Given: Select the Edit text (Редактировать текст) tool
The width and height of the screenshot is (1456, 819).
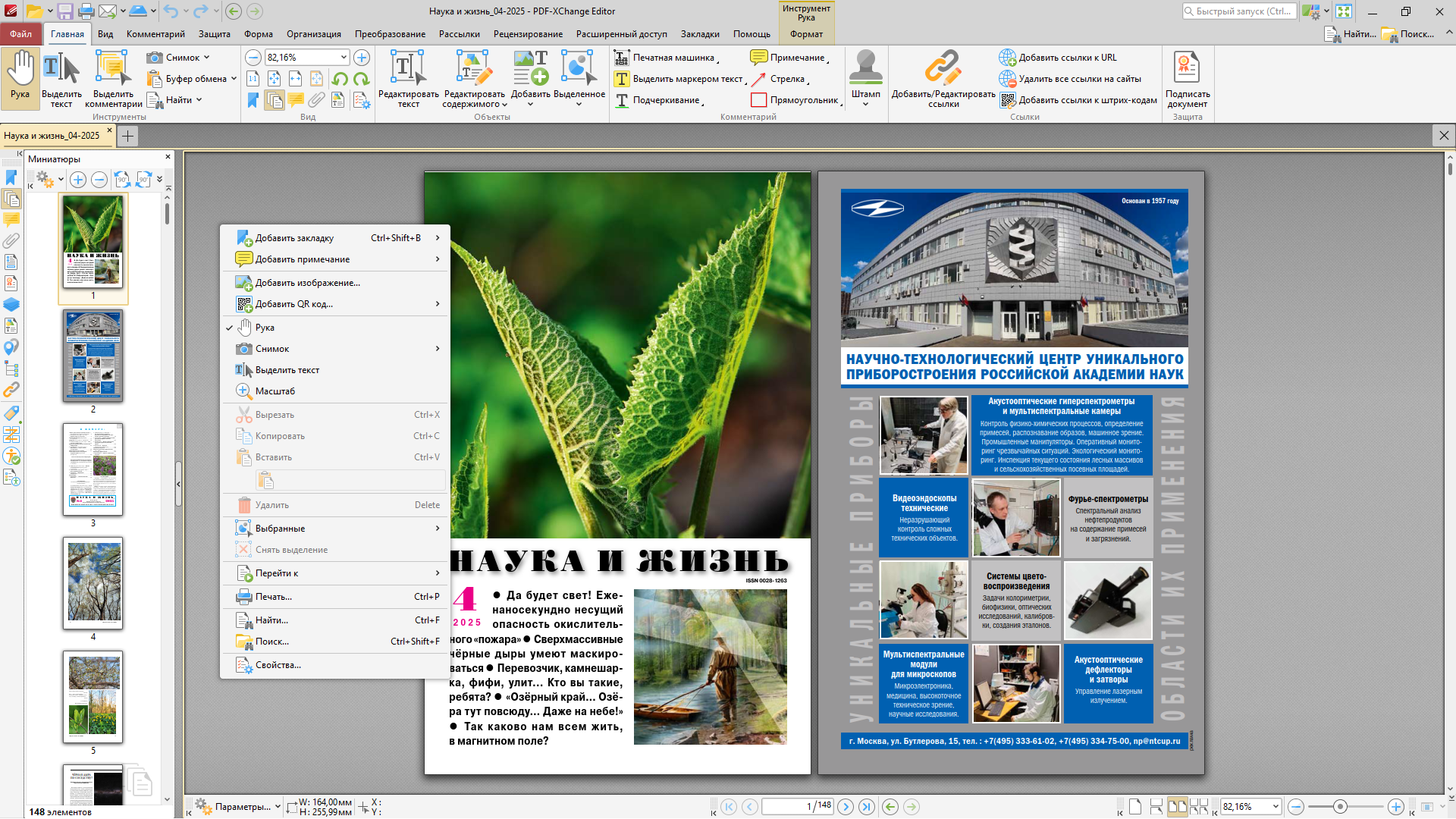Looking at the screenshot, I should [408, 69].
